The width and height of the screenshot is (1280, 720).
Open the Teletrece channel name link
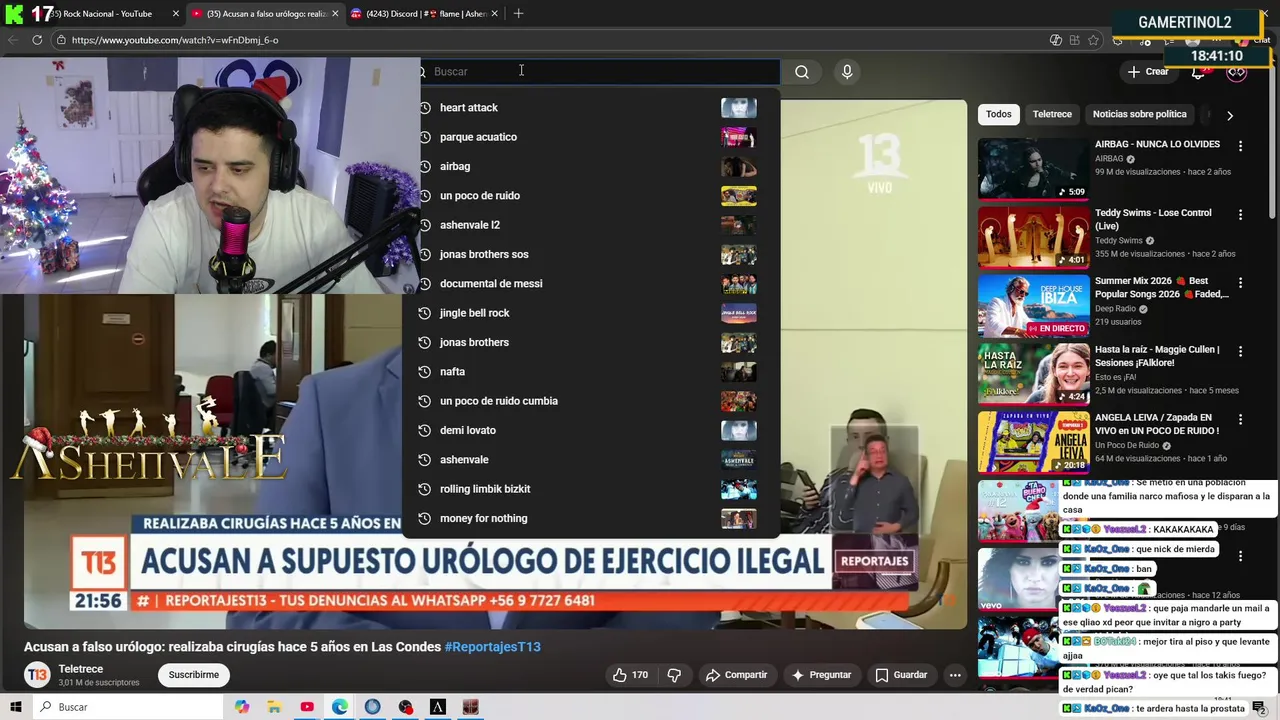coord(81,669)
